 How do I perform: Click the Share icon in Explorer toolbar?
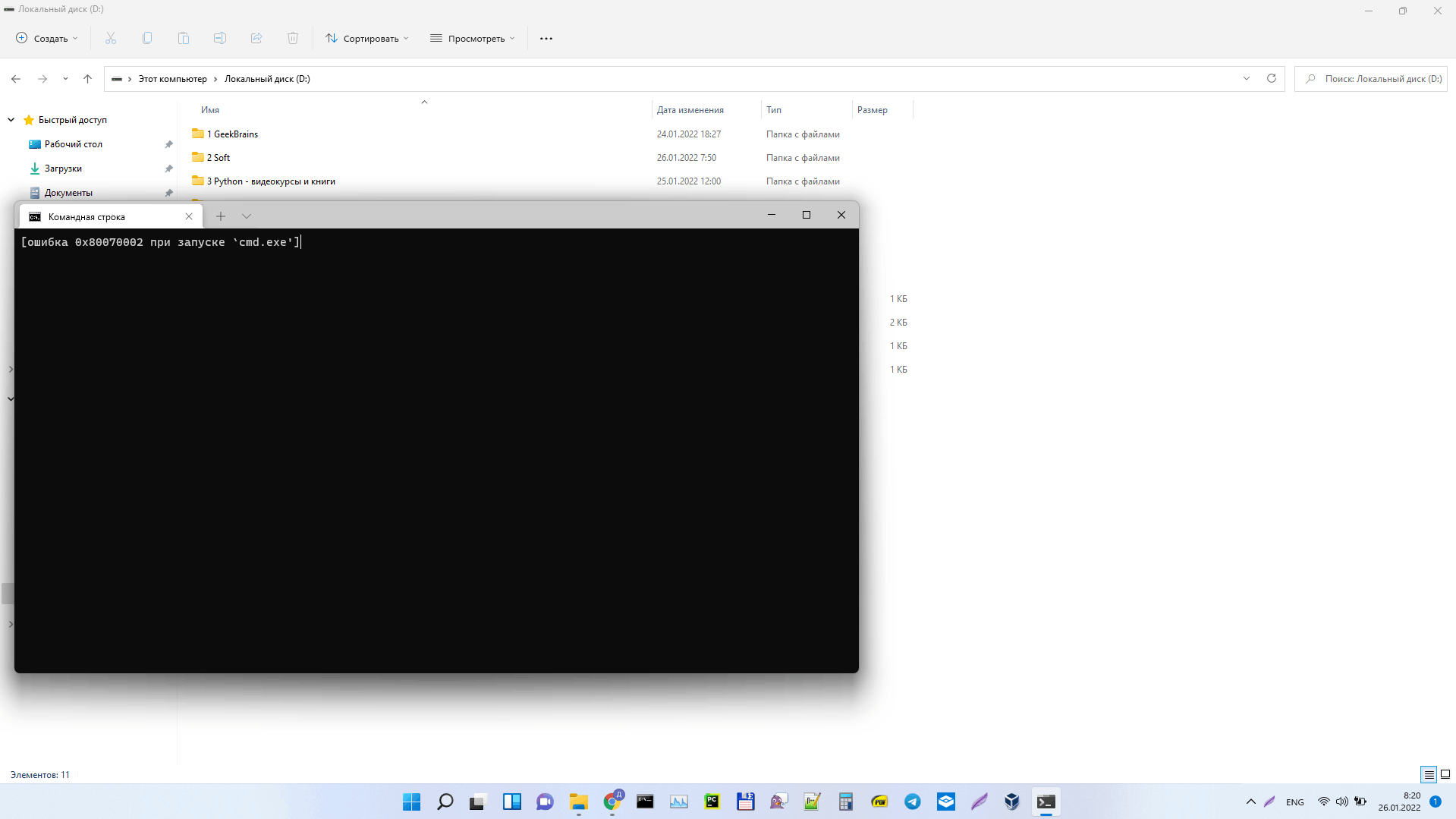click(x=256, y=38)
